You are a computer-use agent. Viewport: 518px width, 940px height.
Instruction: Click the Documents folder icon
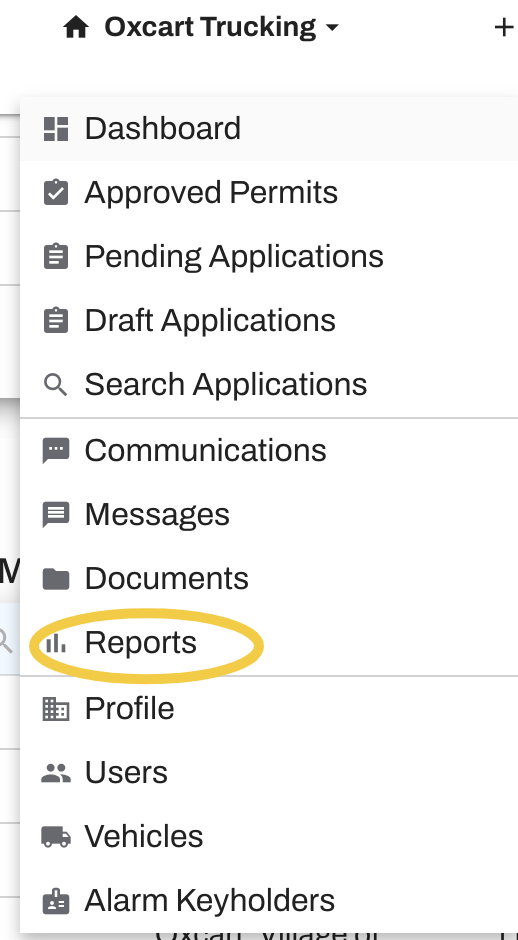tap(56, 579)
